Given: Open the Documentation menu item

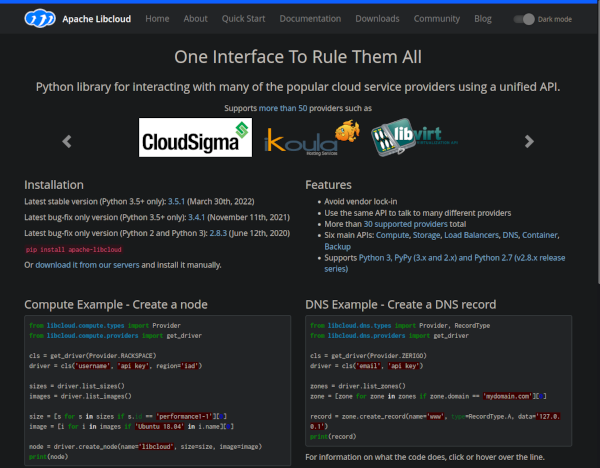Looking at the screenshot, I should tap(310, 19).
